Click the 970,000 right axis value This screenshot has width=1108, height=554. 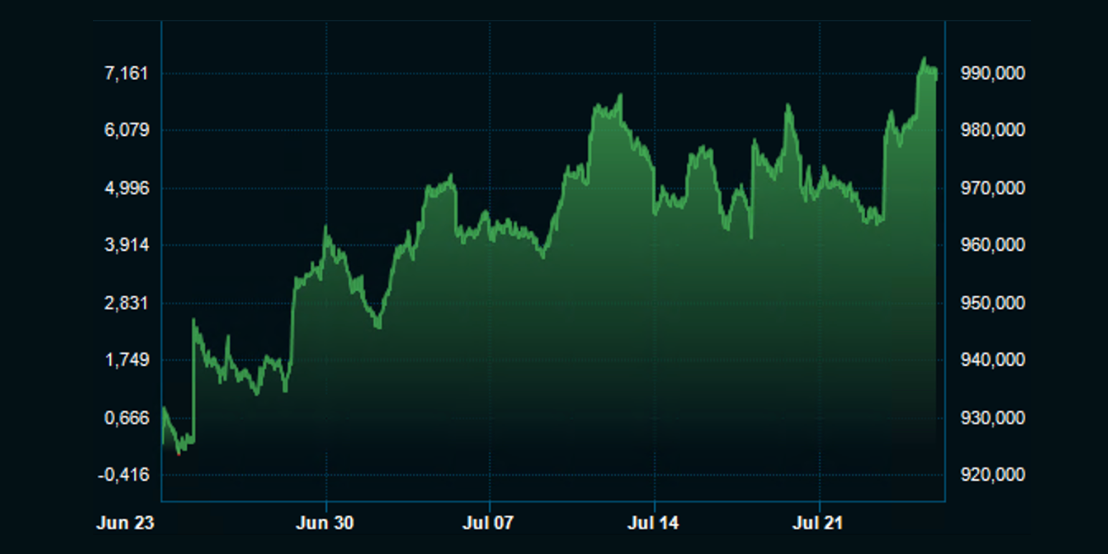click(992, 188)
